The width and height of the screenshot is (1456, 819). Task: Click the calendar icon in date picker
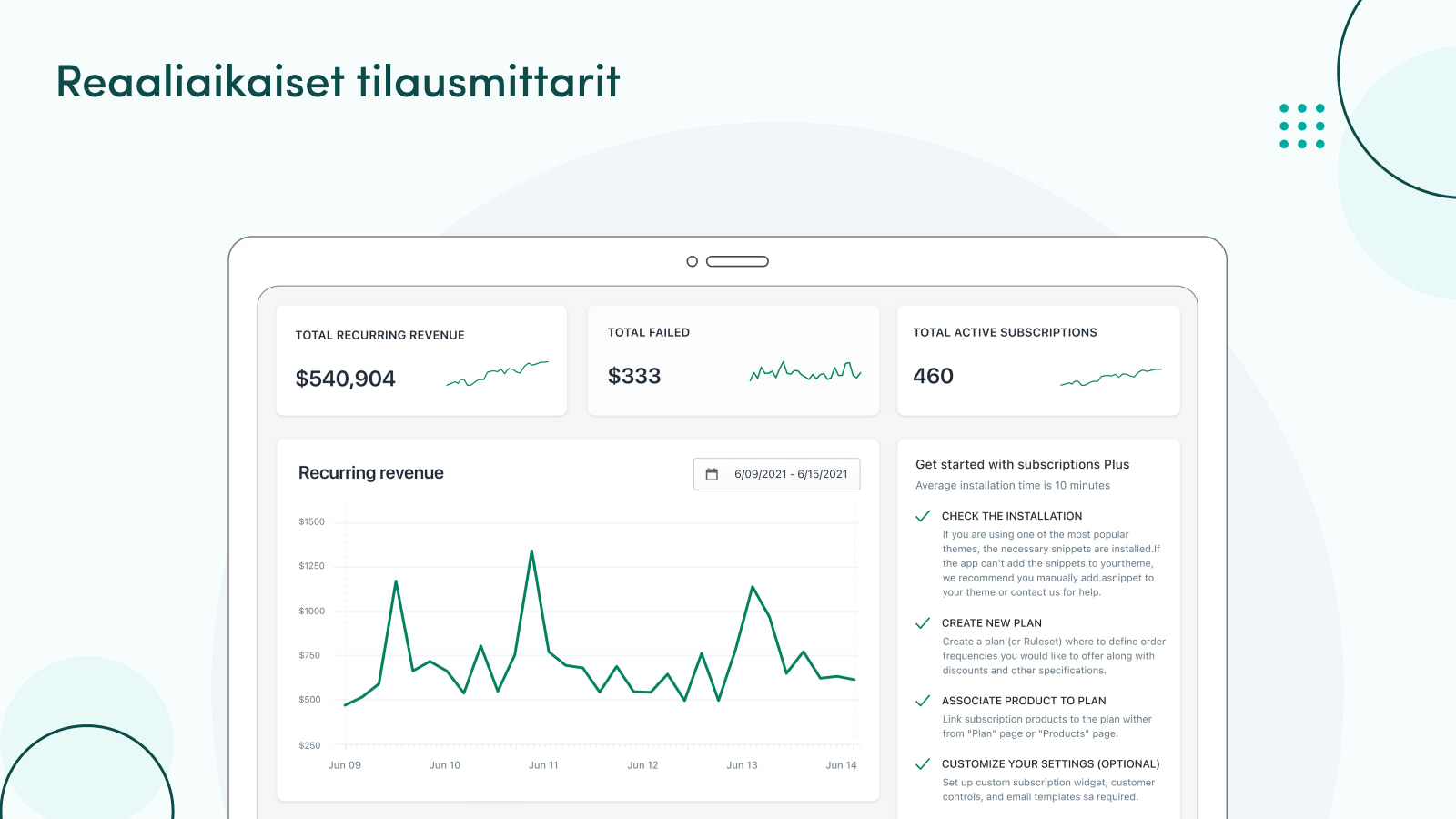(x=712, y=474)
